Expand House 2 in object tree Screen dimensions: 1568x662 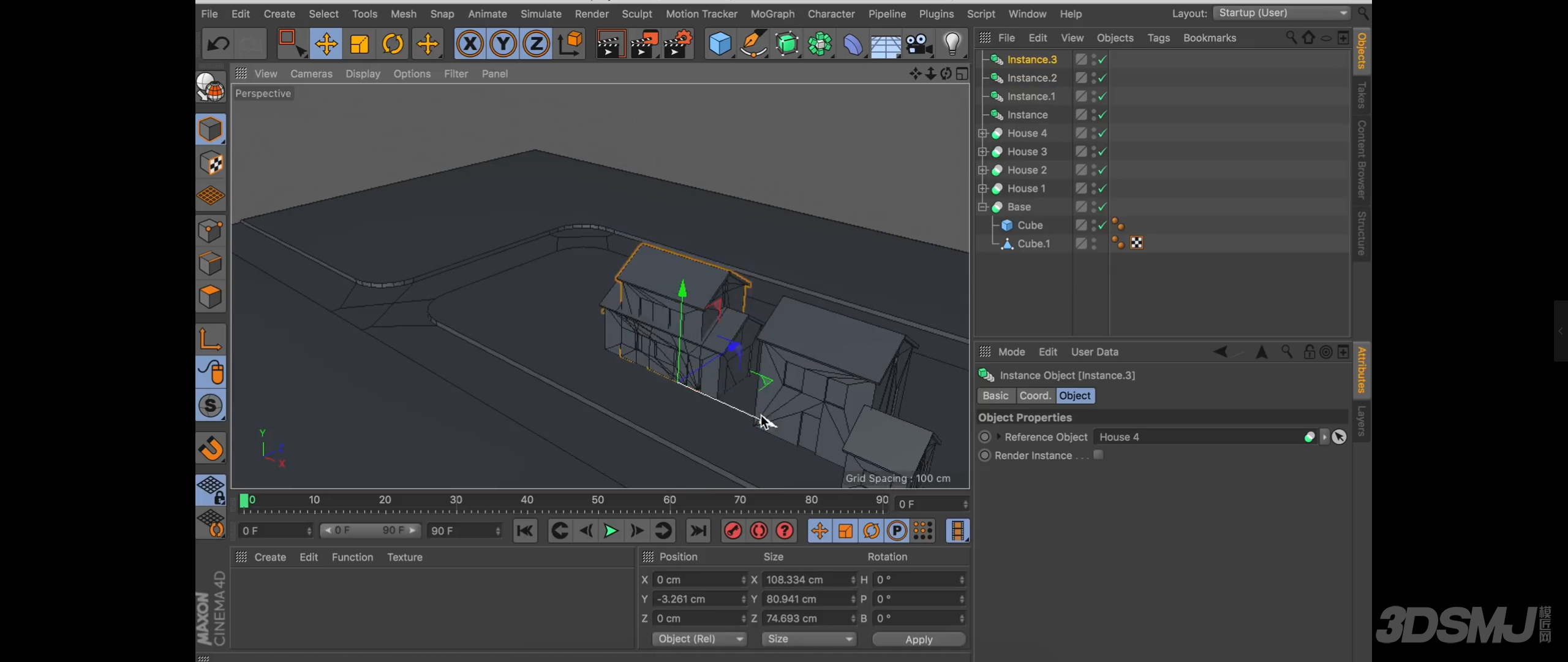coord(982,170)
